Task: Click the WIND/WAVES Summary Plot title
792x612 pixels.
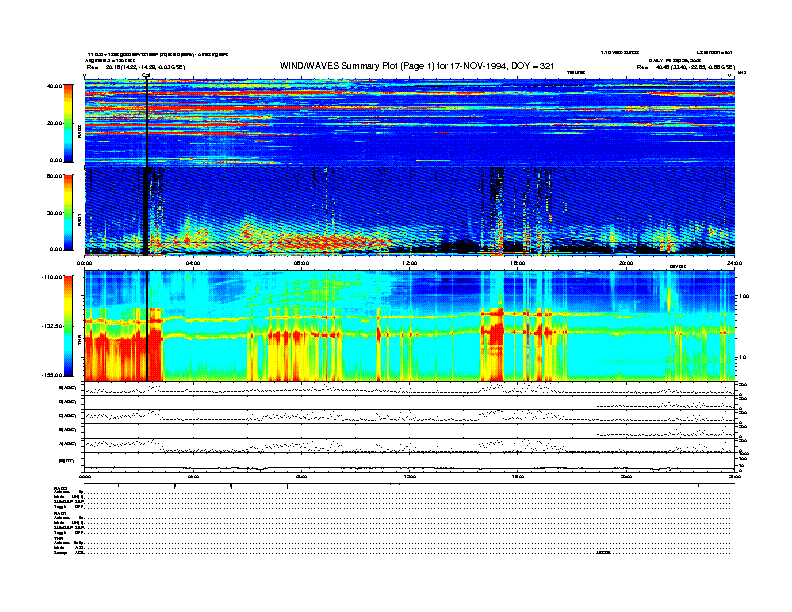Action: click(x=417, y=66)
